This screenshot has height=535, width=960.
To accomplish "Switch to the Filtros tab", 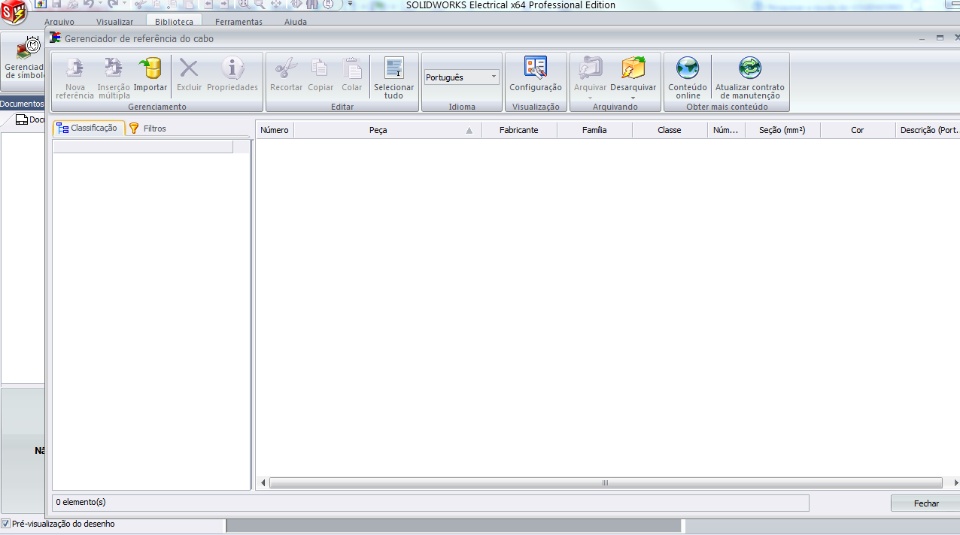I will click(148, 129).
